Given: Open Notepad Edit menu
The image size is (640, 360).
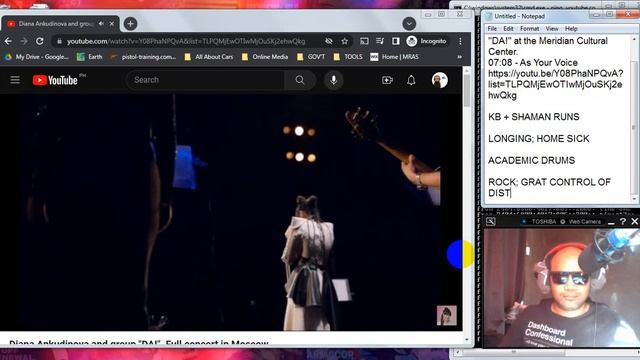Looking at the screenshot, I should [x=508, y=29].
